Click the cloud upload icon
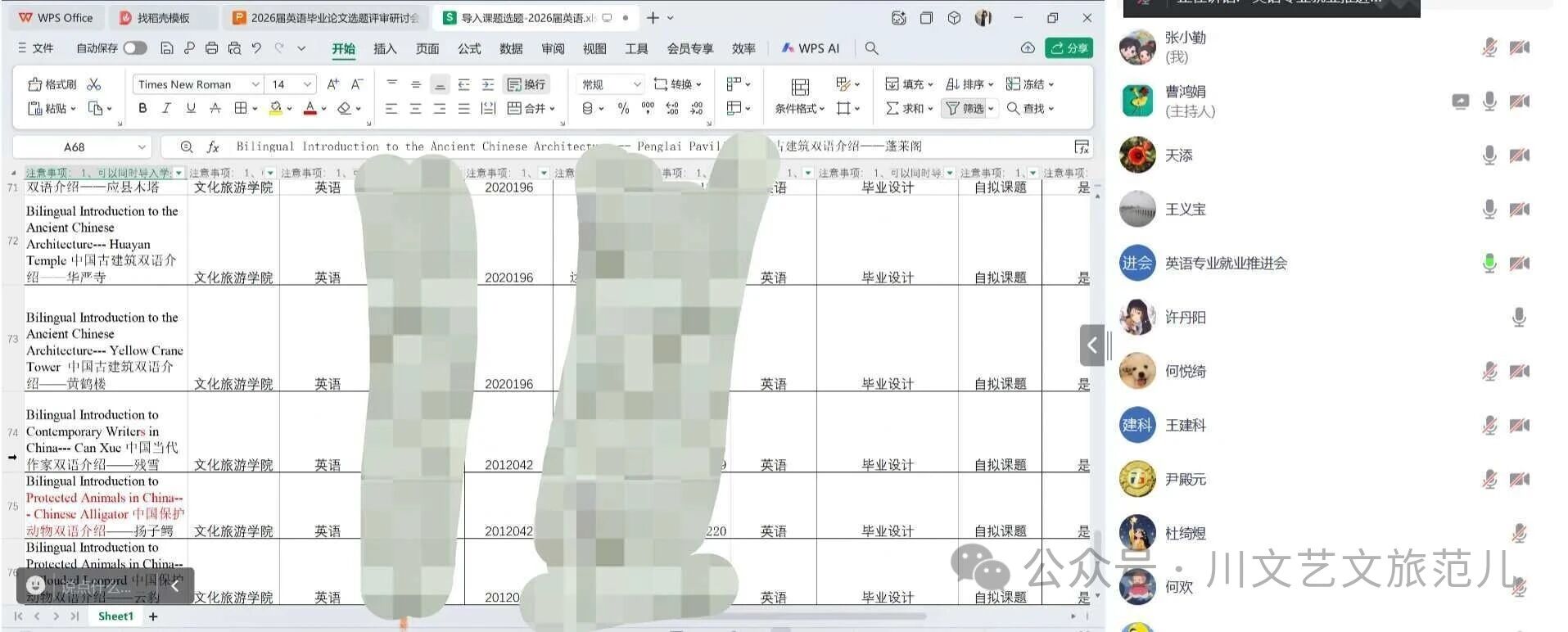 point(1028,48)
